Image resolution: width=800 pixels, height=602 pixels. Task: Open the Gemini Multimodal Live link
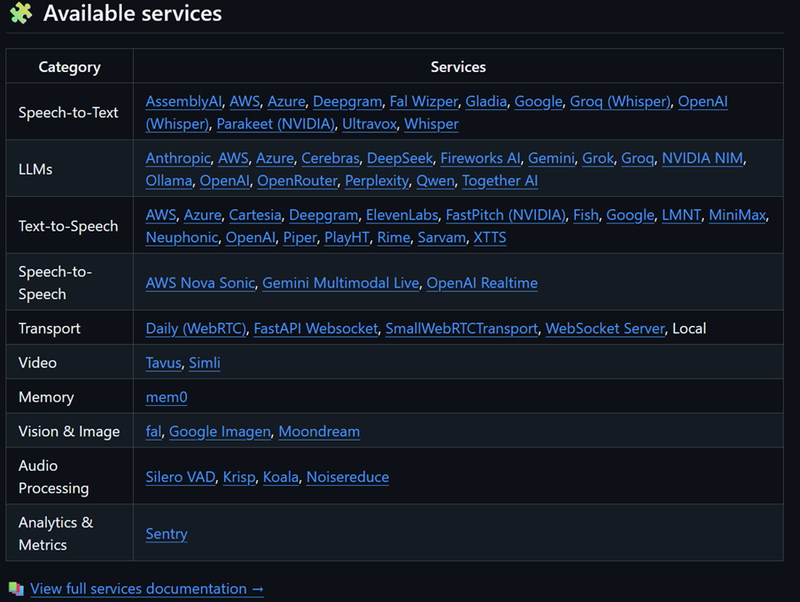click(340, 283)
